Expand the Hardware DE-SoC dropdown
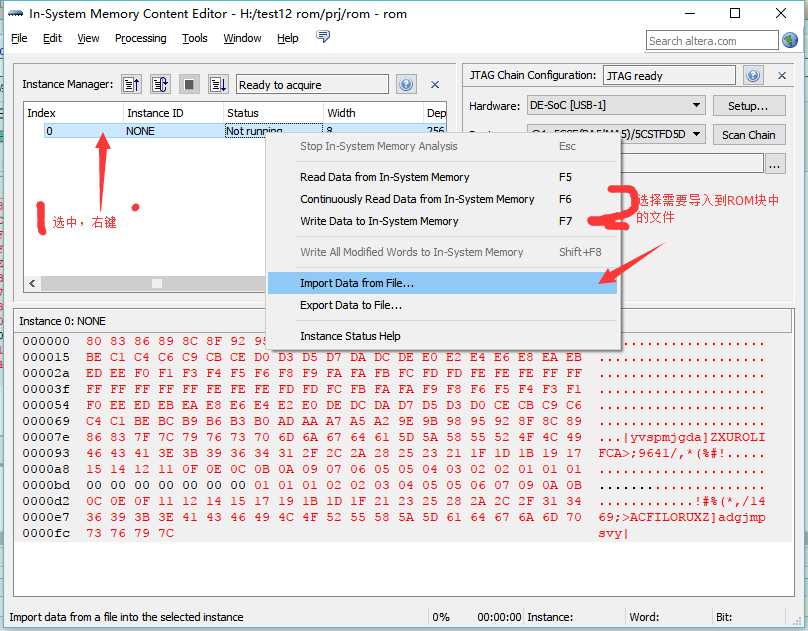808x631 pixels. (x=616, y=105)
